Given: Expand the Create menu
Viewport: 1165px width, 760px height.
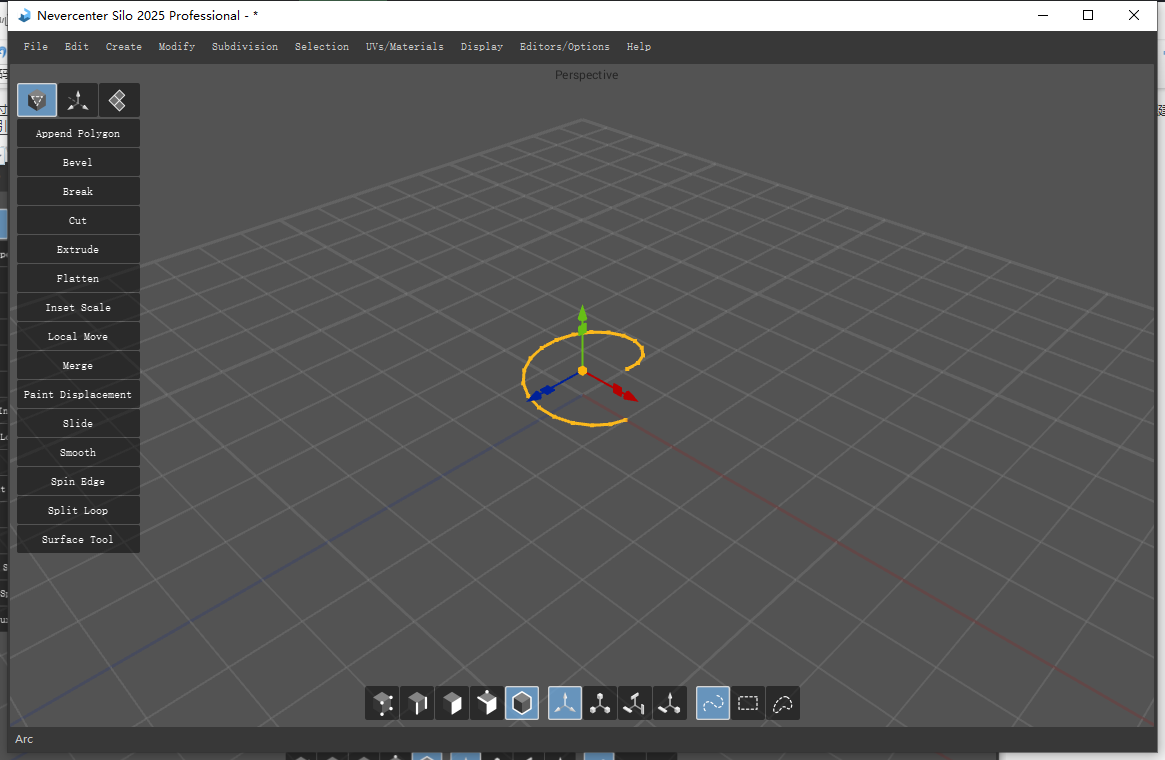Looking at the screenshot, I should tap(124, 47).
